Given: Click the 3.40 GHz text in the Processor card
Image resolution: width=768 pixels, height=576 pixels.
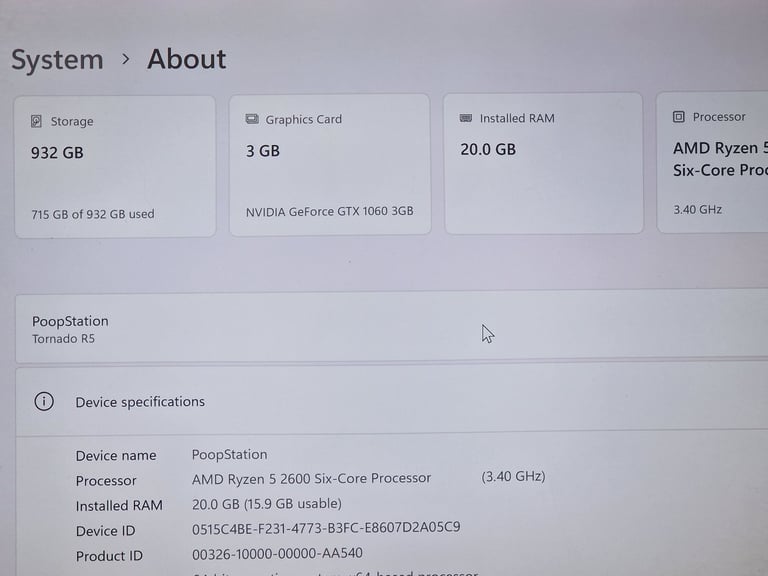Looking at the screenshot, I should [697, 210].
